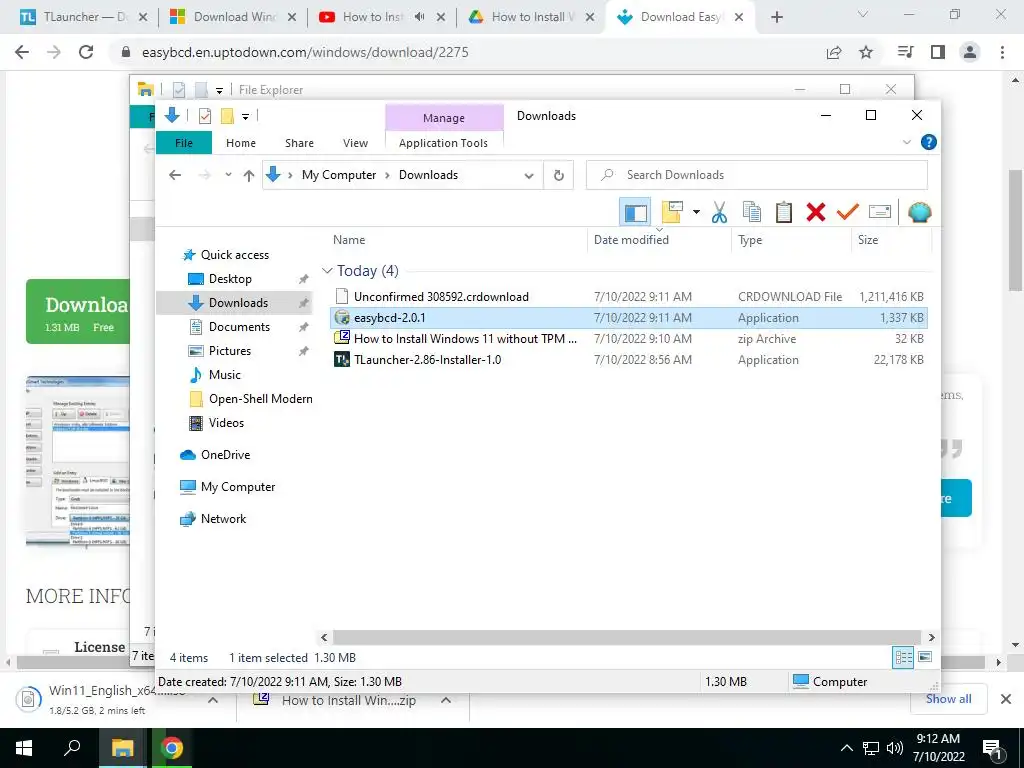This screenshot has height=768, width=1024.
Task: Click the Search Downloads field
Action: pos(757,175)
